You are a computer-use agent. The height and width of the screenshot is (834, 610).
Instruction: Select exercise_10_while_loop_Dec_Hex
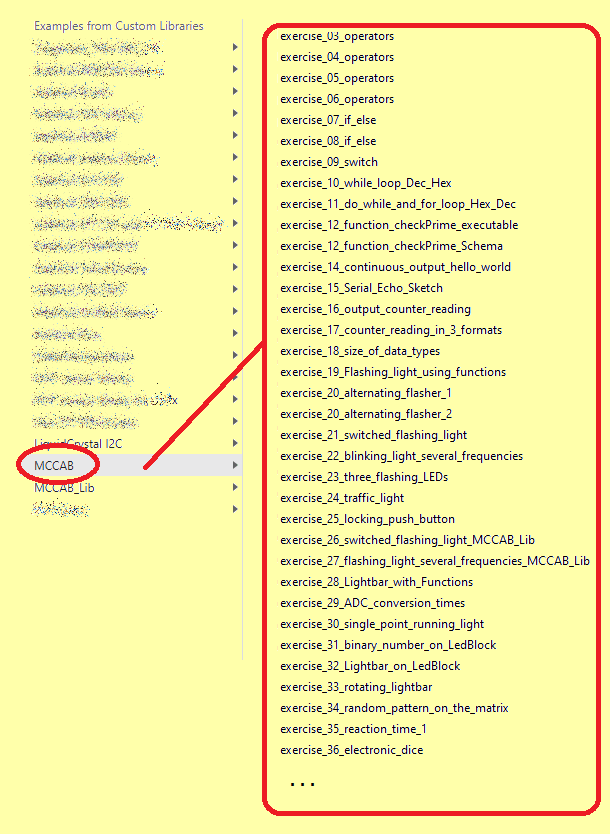point(366,183)
